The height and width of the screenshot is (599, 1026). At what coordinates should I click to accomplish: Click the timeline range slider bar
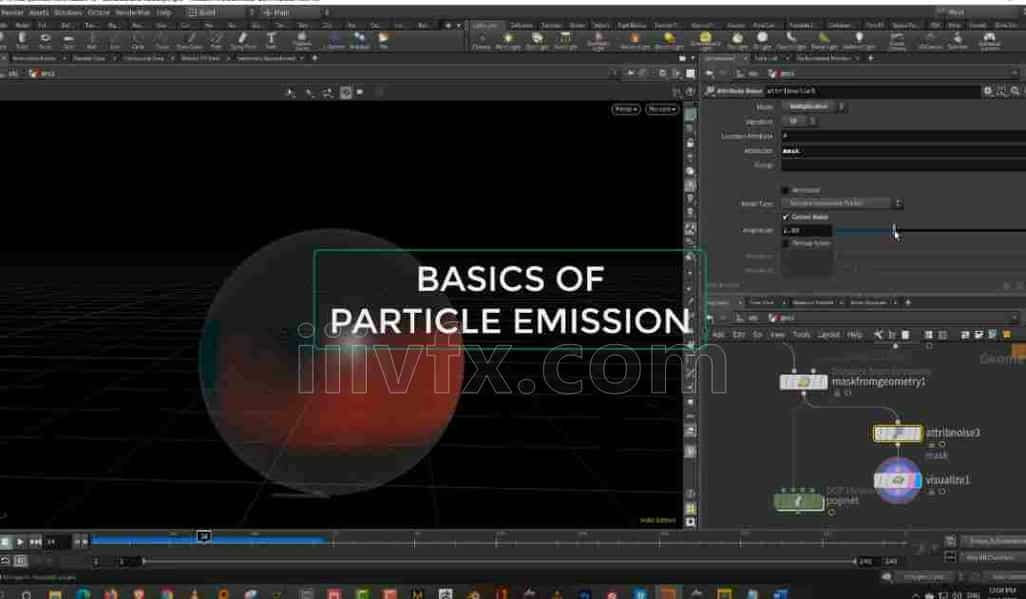499,561
